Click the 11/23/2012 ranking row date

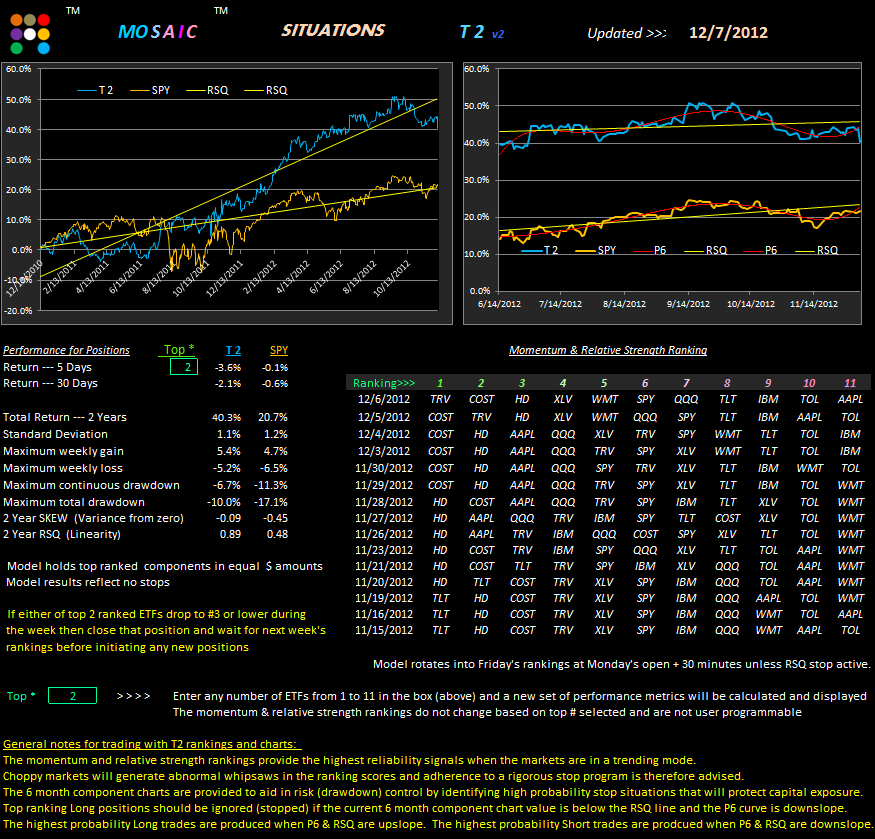tap(384, 550)
